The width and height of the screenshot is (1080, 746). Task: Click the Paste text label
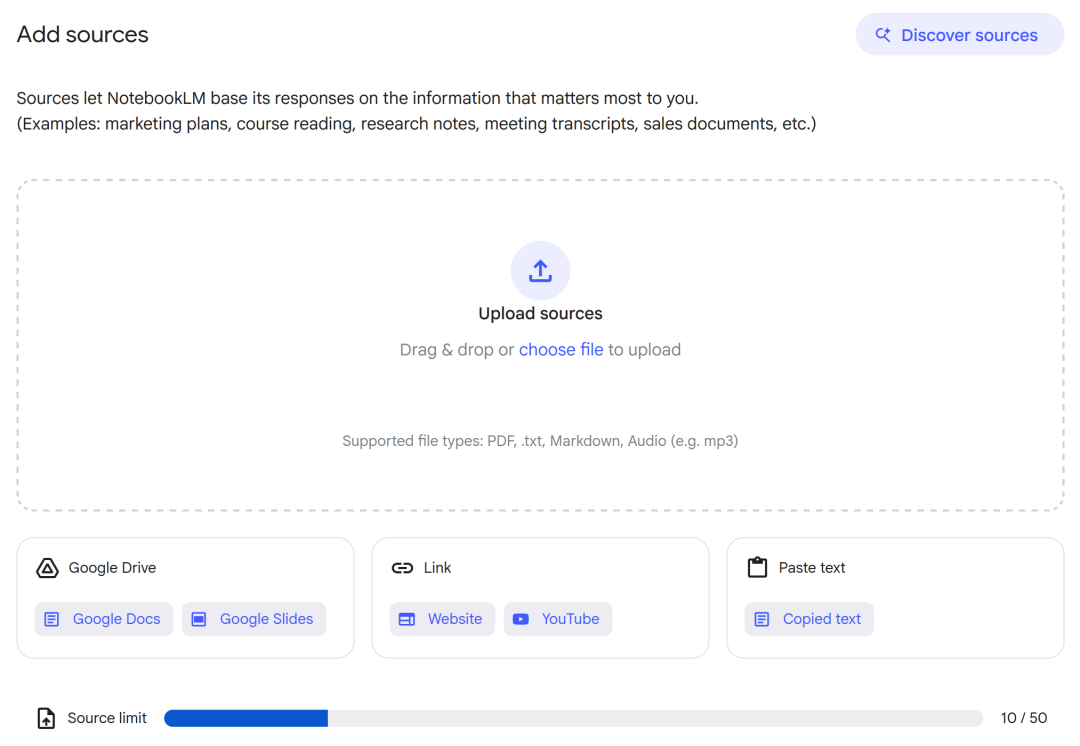coord(811,568)
